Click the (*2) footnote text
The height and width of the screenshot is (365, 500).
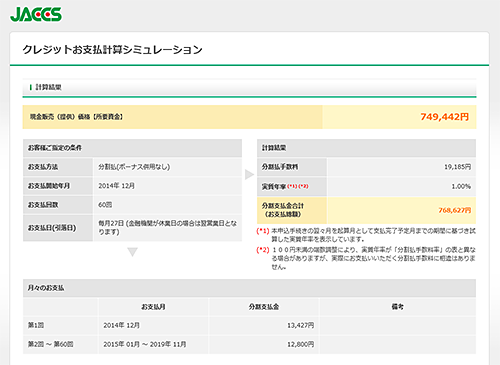point(366,258)
